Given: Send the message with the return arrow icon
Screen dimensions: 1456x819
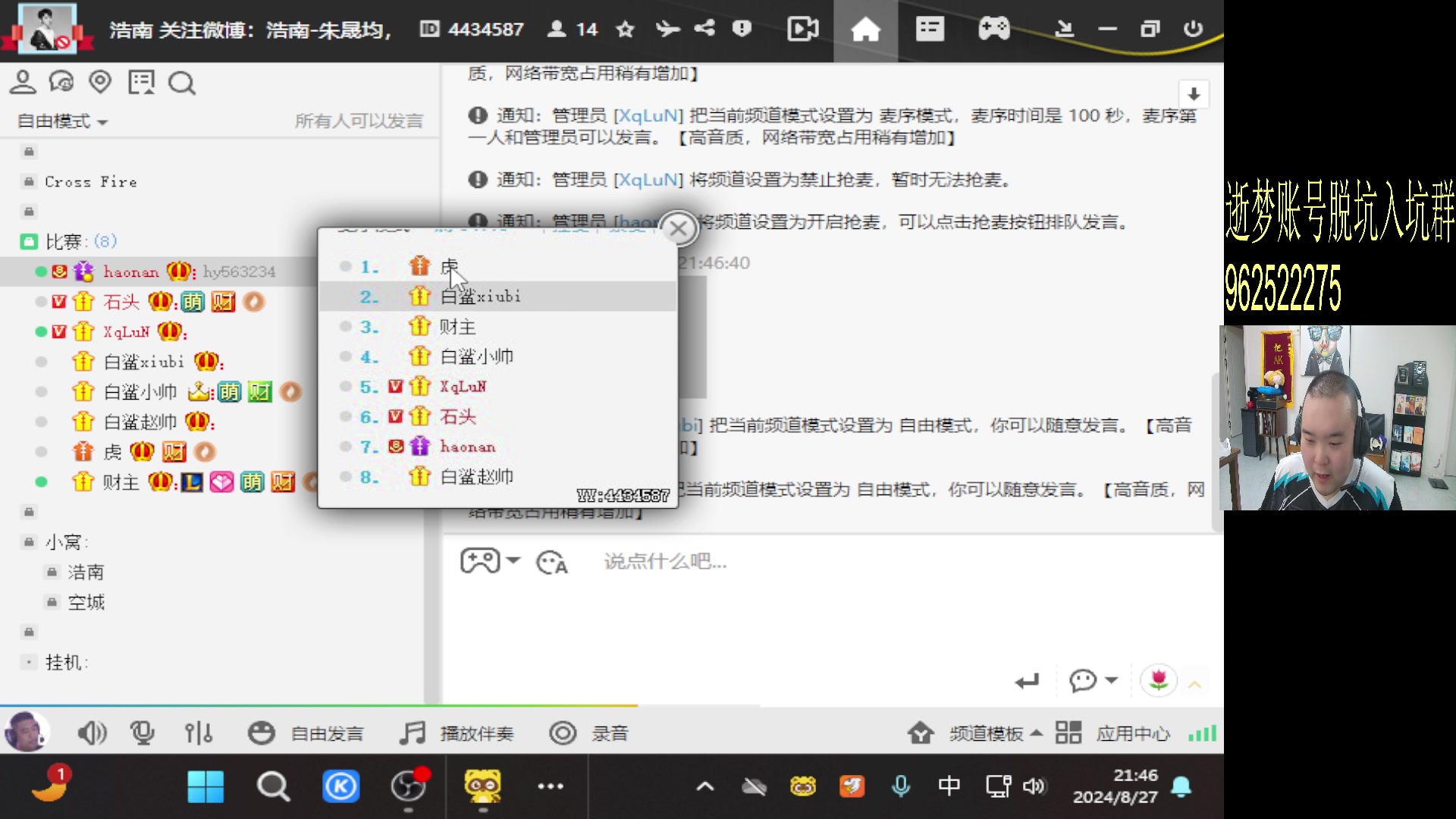Looking at the screenshot, I should coord(1027,681).
